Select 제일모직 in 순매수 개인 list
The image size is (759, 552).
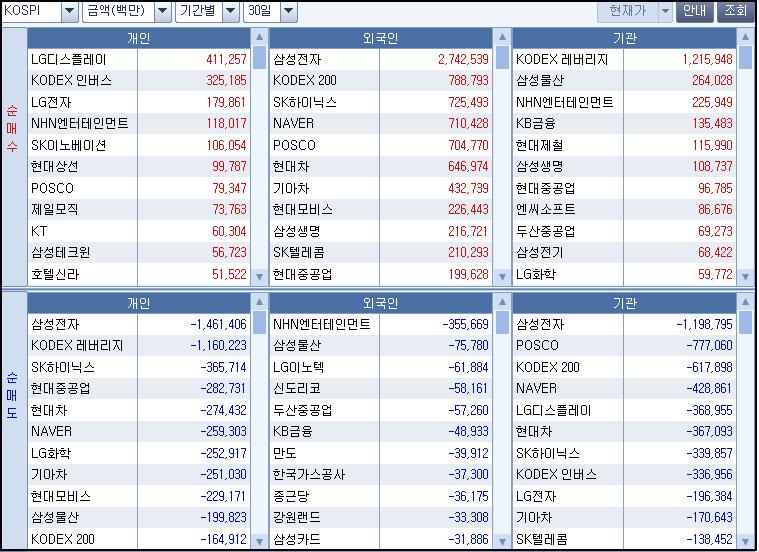pyautogui.click(x=54, y=209)
